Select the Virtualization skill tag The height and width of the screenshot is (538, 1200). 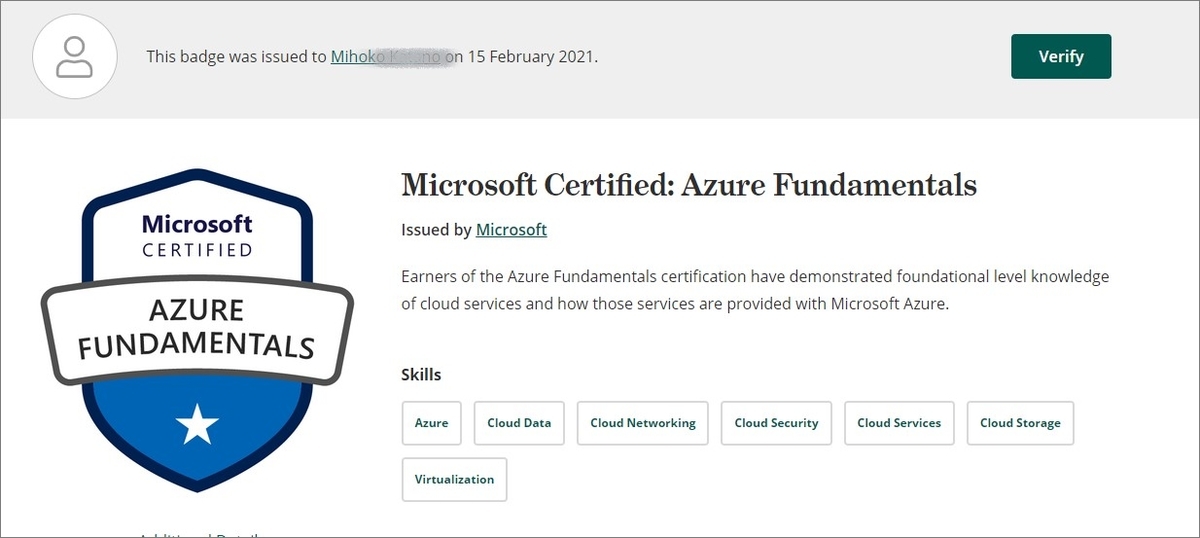[x=455, y=479]
